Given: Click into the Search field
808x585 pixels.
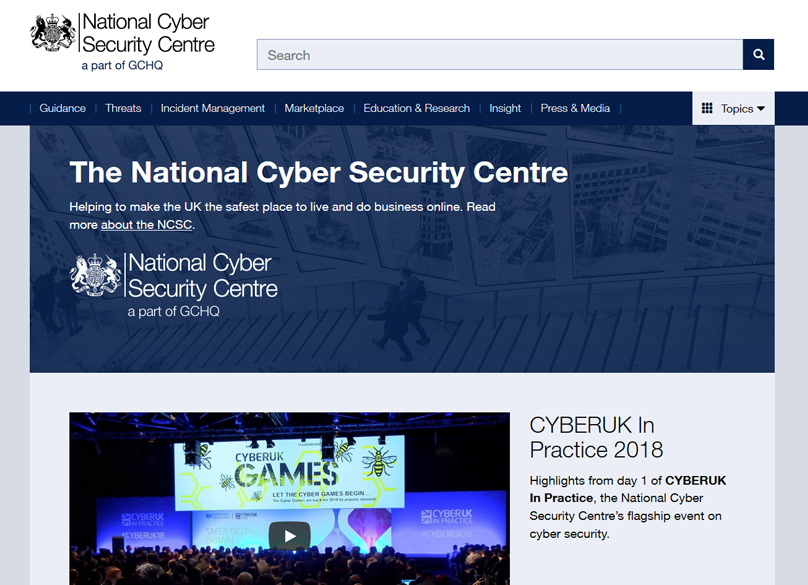Looking at the screenshot, I should [x=500, y=54].
